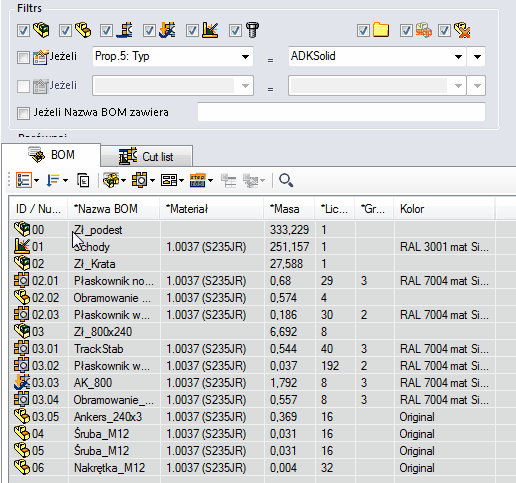Click the sort order toolbar icon
This screenshot has height=483, width=516.
pyautogui.click(x=57, y=180)
